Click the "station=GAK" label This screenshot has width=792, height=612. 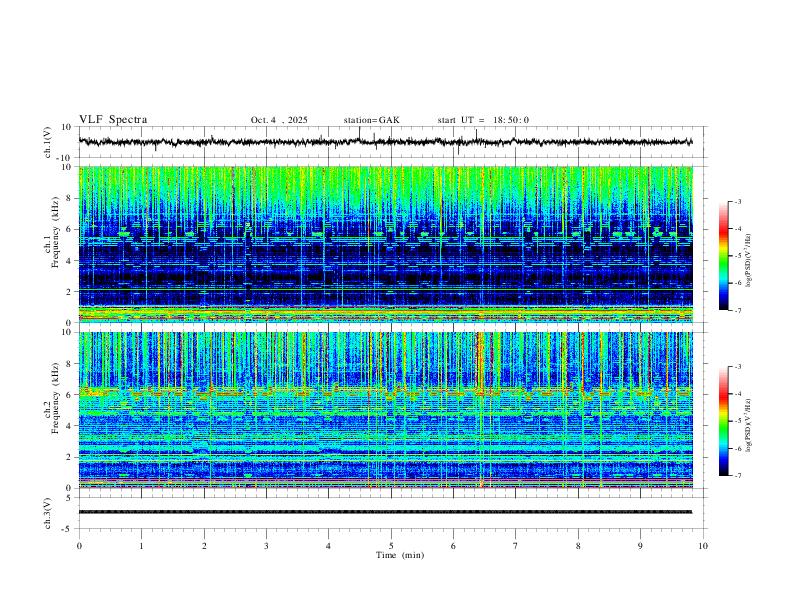coord(371,120)
